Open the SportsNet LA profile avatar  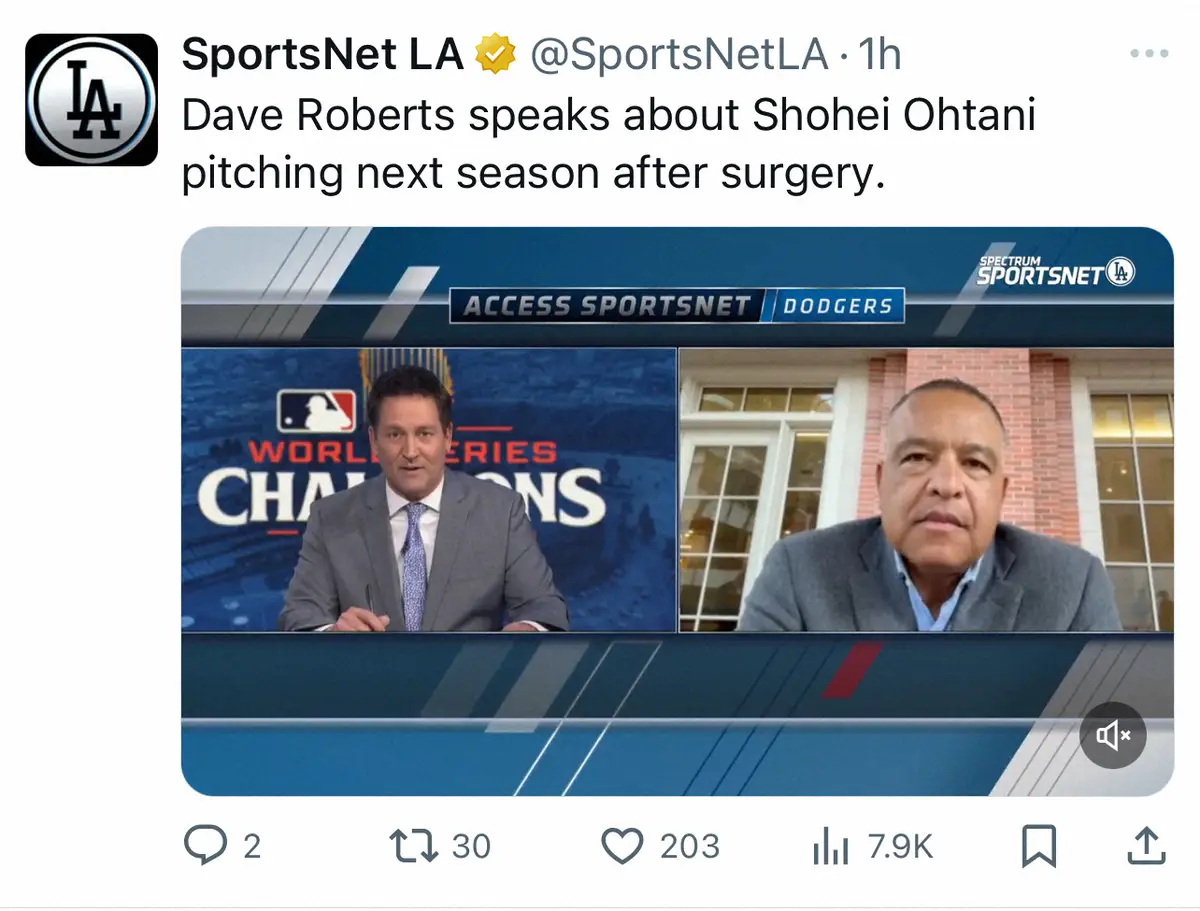click(91, 100)
